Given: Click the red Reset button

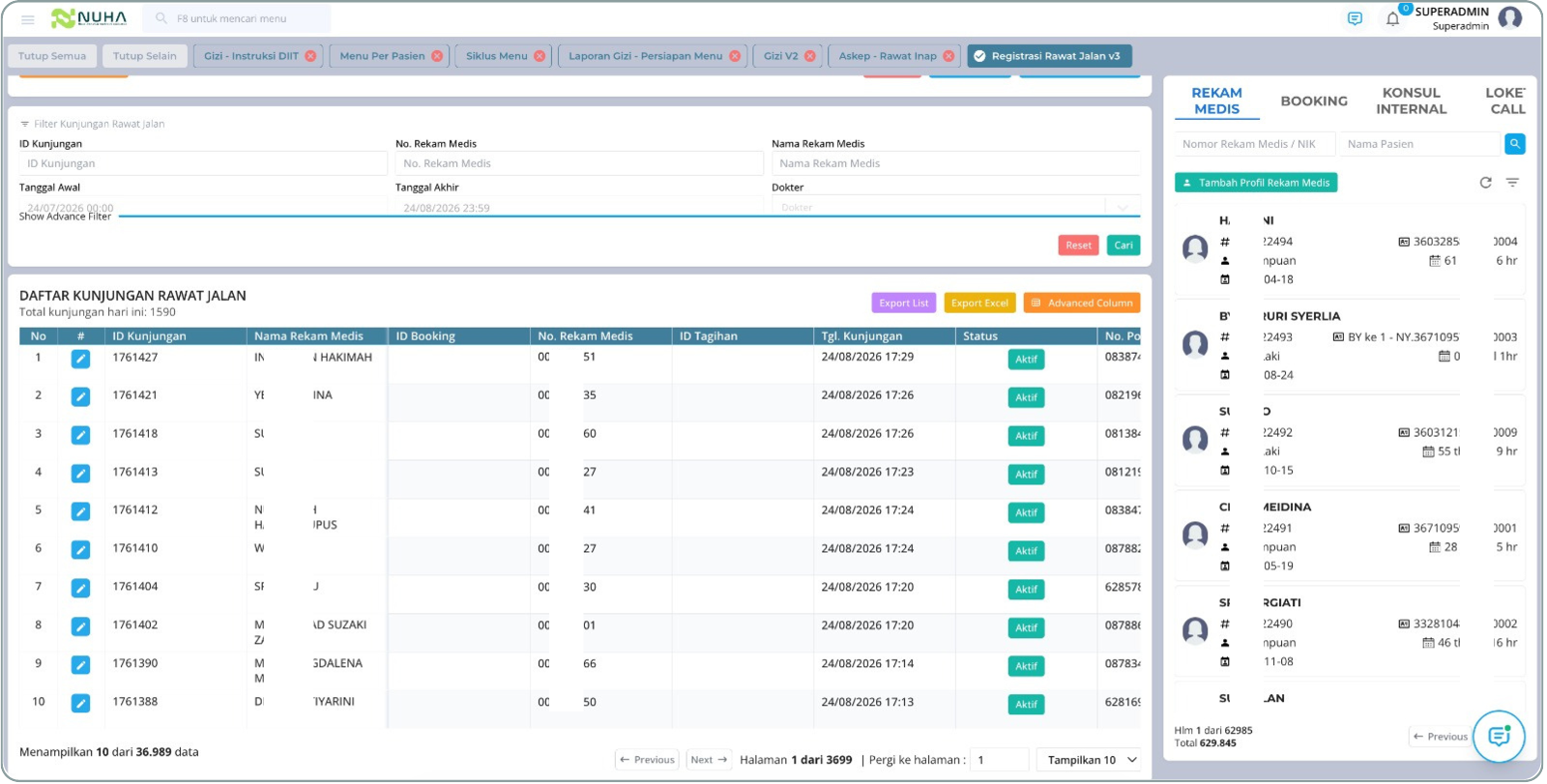Looking at the screenshot, I should tap(1078, 246).
